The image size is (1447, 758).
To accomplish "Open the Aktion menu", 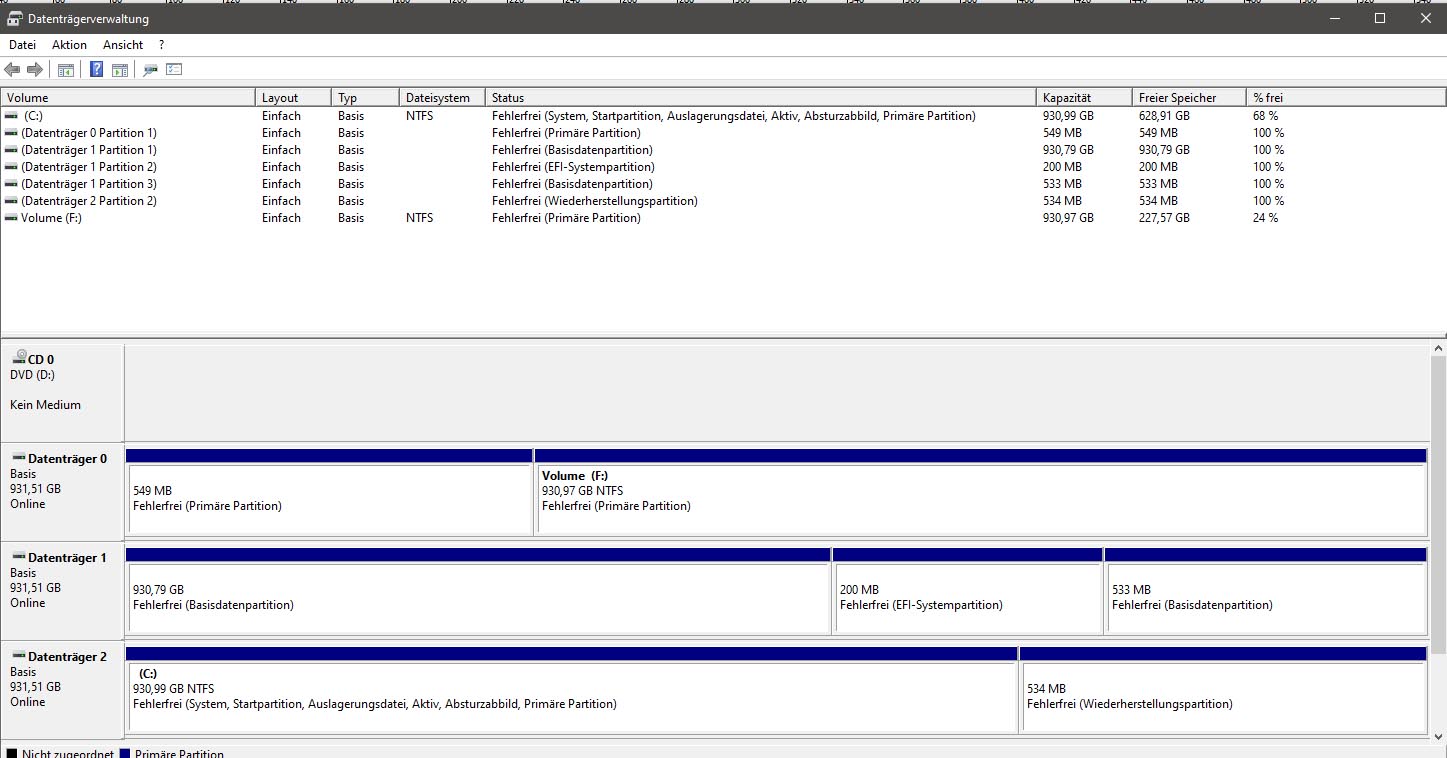I will click(70, 45).
